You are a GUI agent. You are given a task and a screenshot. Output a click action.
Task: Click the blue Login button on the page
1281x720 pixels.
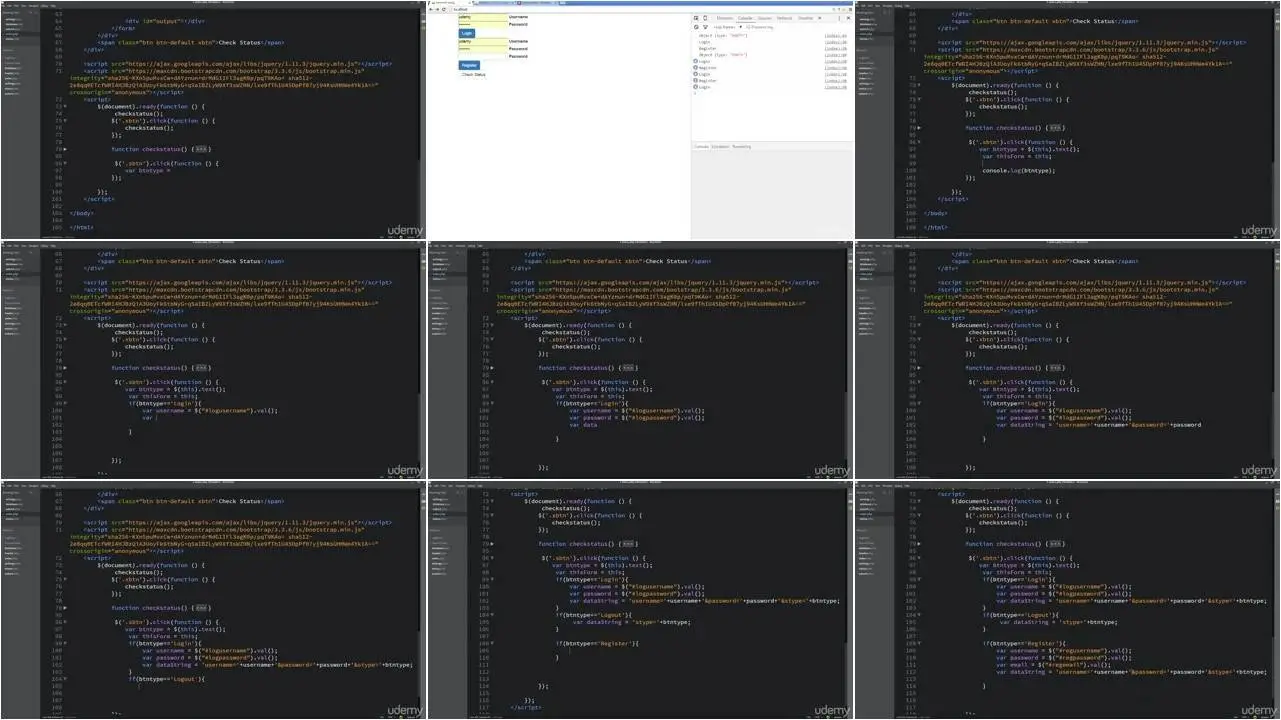pos(467,33)
